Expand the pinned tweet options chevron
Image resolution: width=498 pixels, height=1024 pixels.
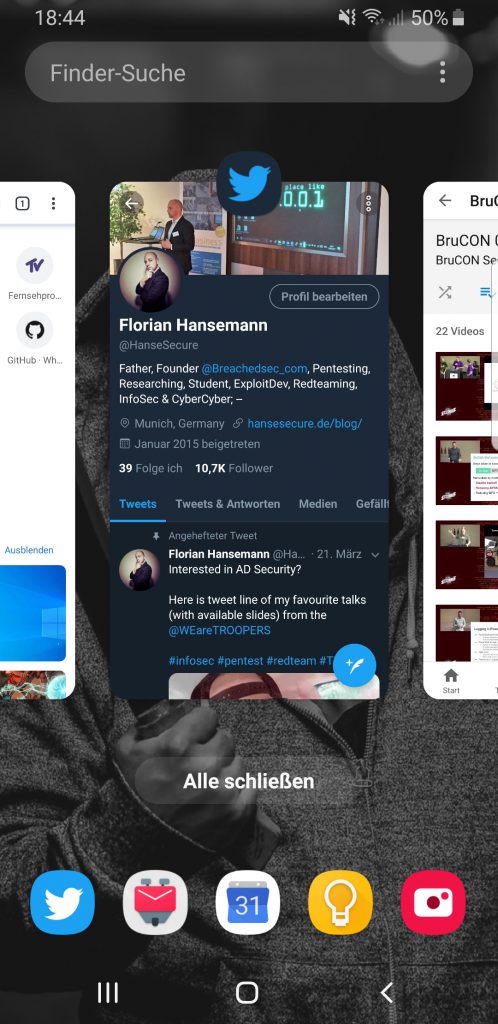click(375, 554)
